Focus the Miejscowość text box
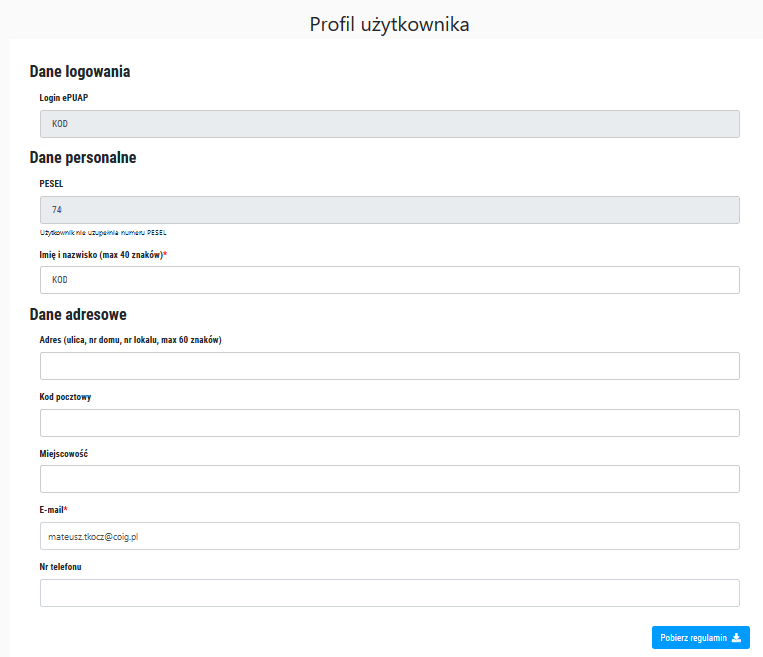This screenshot has width=763, height=657. coord(390,479)
